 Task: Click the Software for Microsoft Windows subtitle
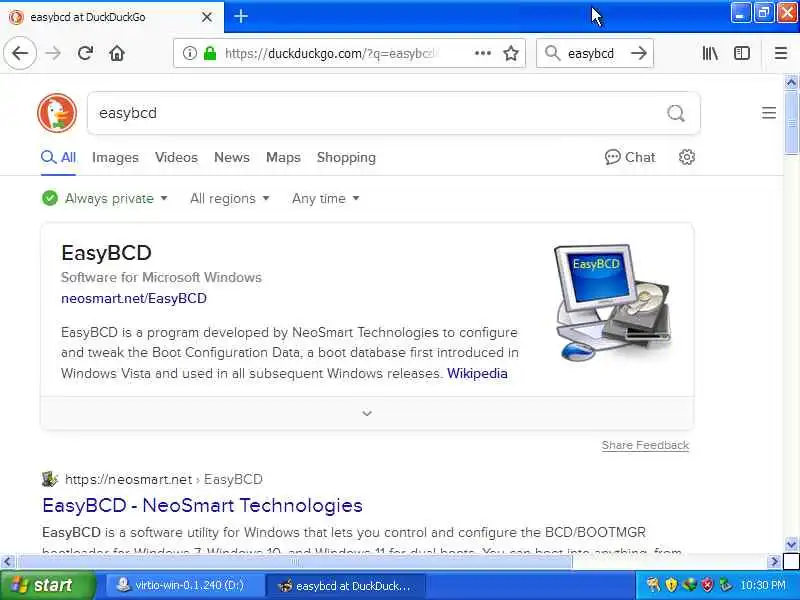click(x=161, y=277)
